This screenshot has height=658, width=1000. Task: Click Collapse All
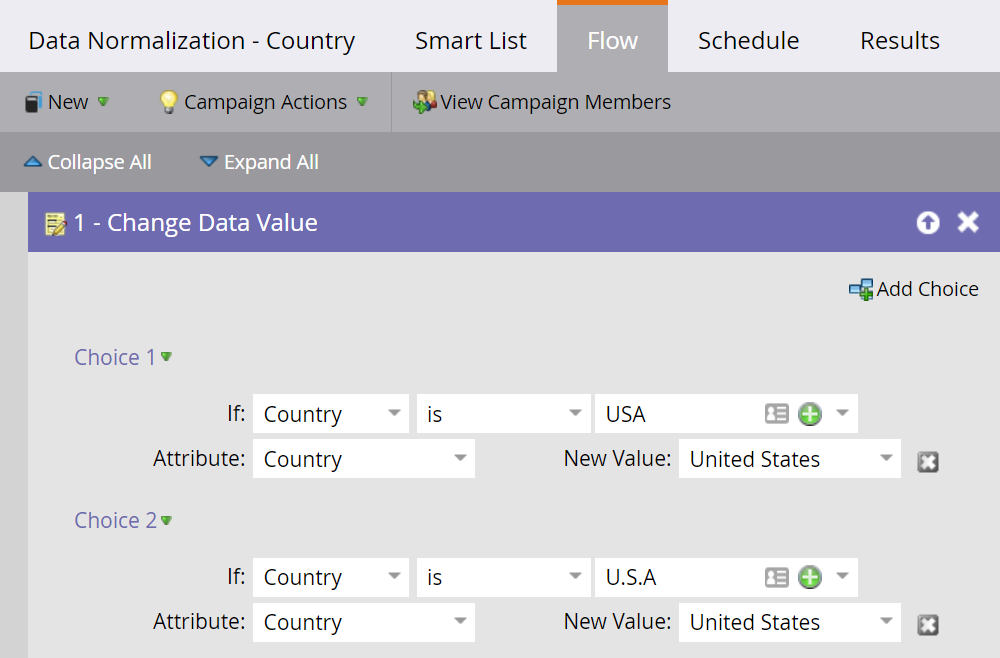pyautogui.click(x=87, y=162)
